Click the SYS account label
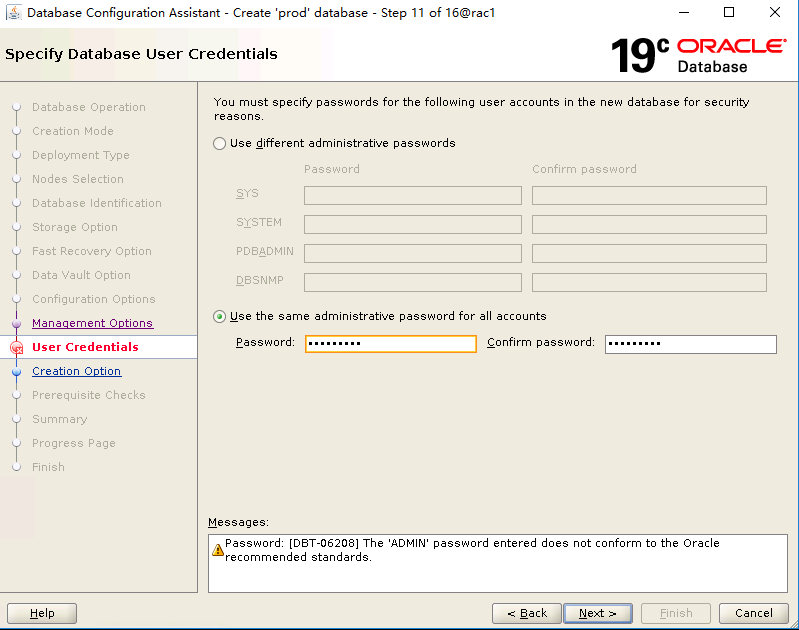 247,194
